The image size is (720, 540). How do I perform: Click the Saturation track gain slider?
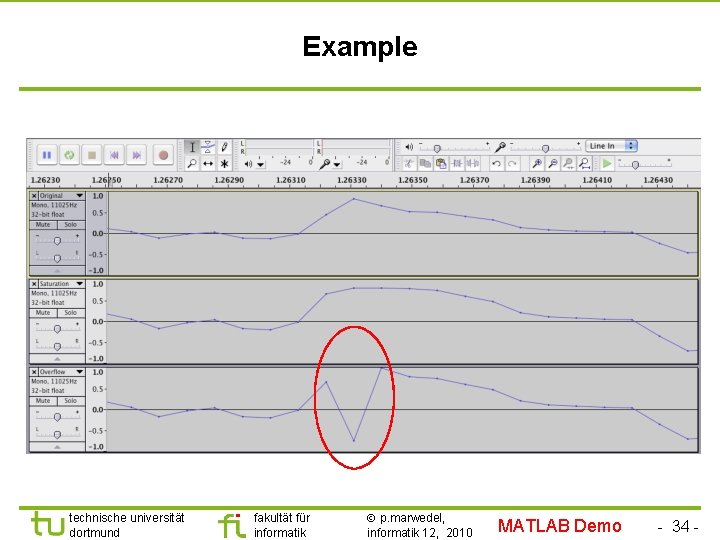click(57, 327)
